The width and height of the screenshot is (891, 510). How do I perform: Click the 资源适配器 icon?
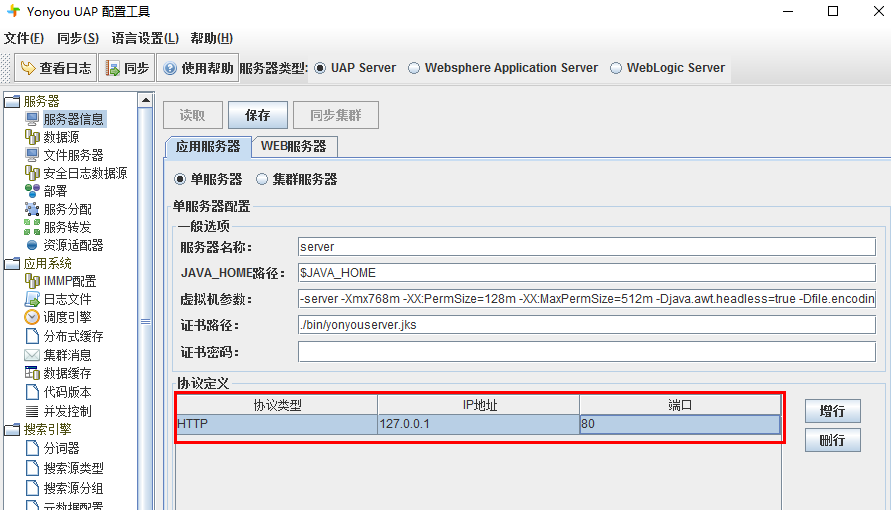click(x=32, y=245)
